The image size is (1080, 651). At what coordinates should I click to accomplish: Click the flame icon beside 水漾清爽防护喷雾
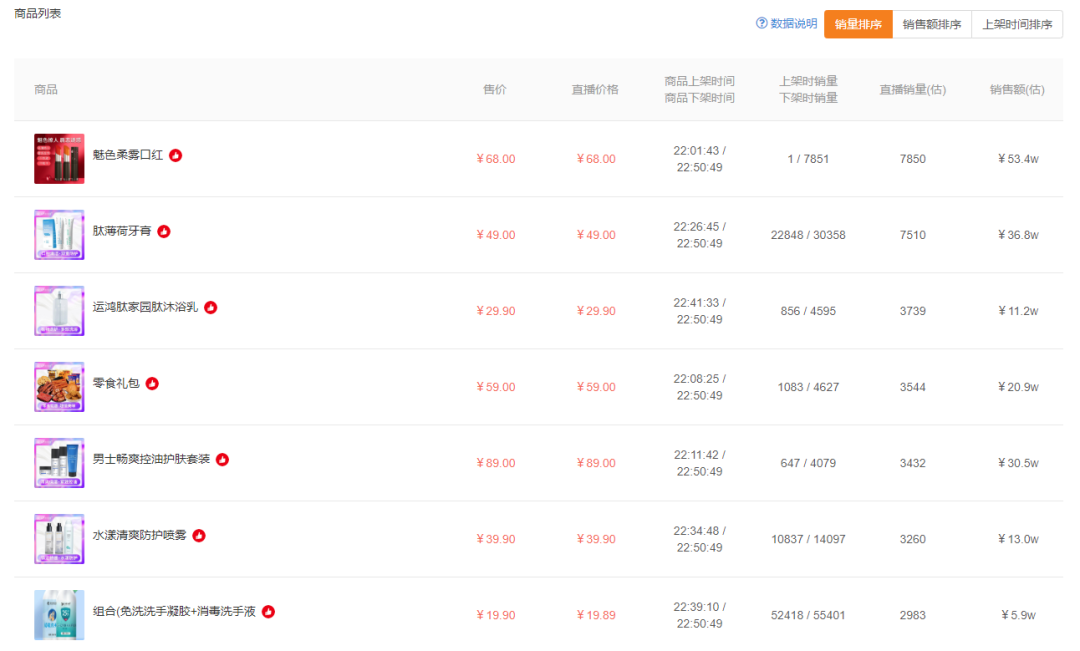click(x=199, y=536)
